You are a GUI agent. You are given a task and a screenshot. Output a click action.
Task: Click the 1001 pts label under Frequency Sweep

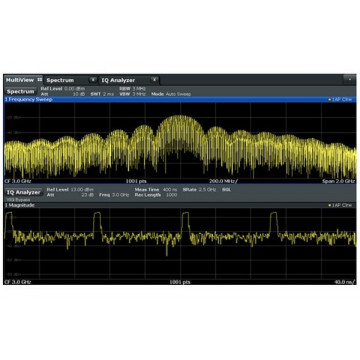(x=136, y=181)
